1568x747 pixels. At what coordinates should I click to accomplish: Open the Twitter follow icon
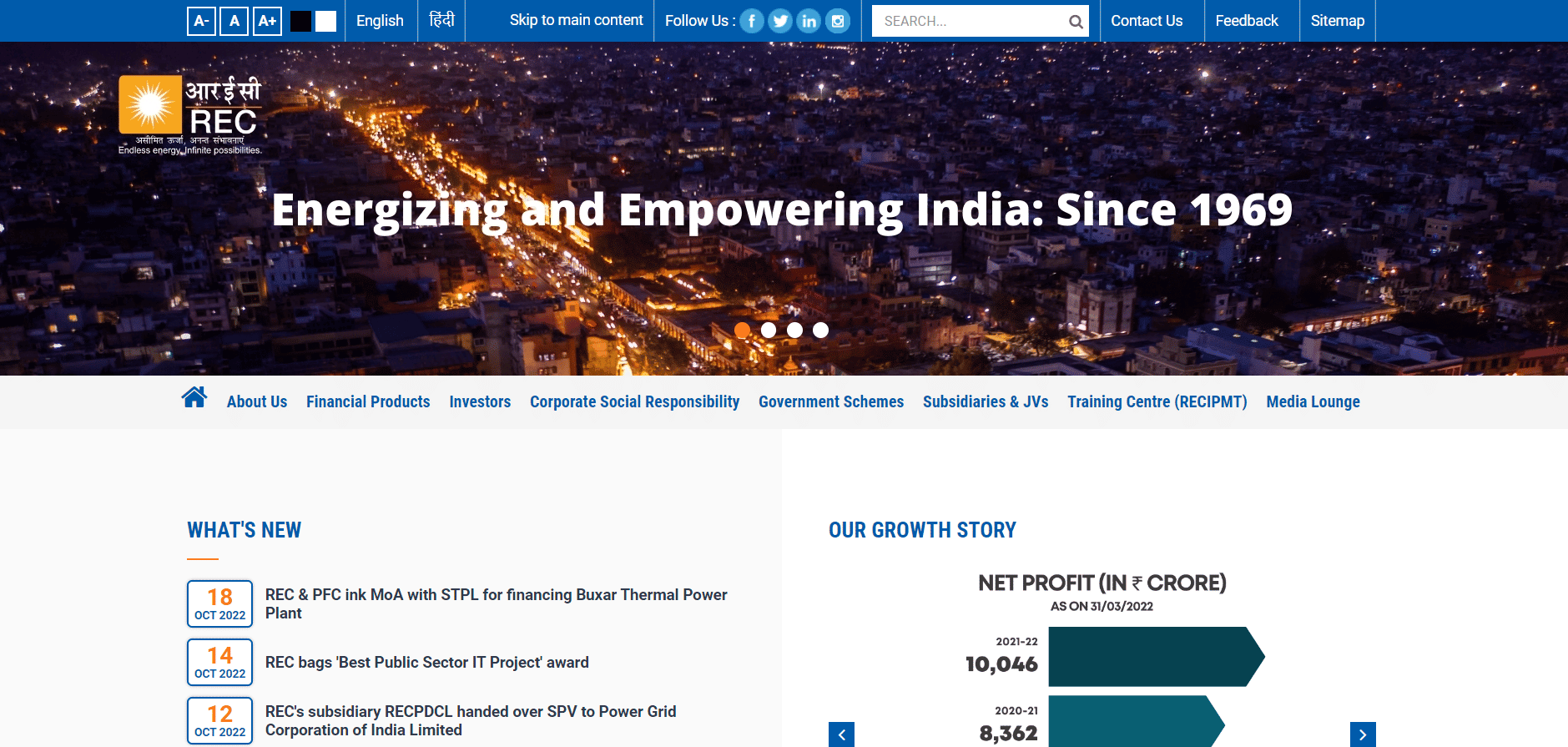pos(780,21)
